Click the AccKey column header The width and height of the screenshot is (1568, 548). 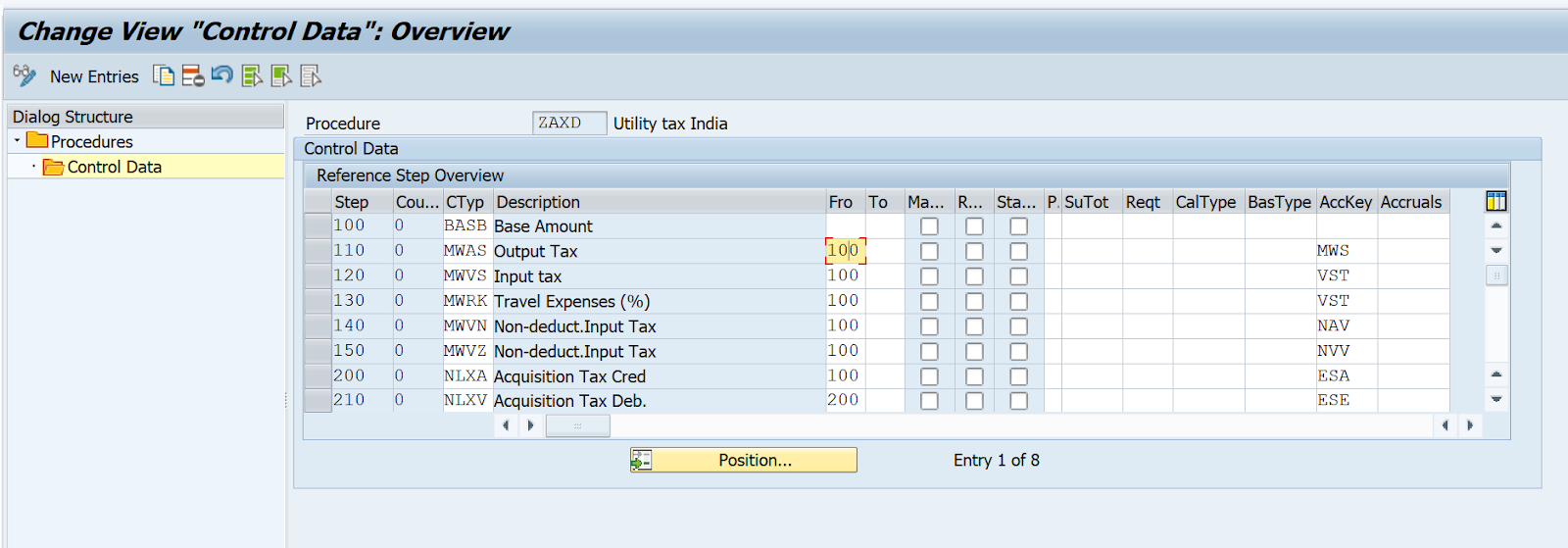[1346, 202]
